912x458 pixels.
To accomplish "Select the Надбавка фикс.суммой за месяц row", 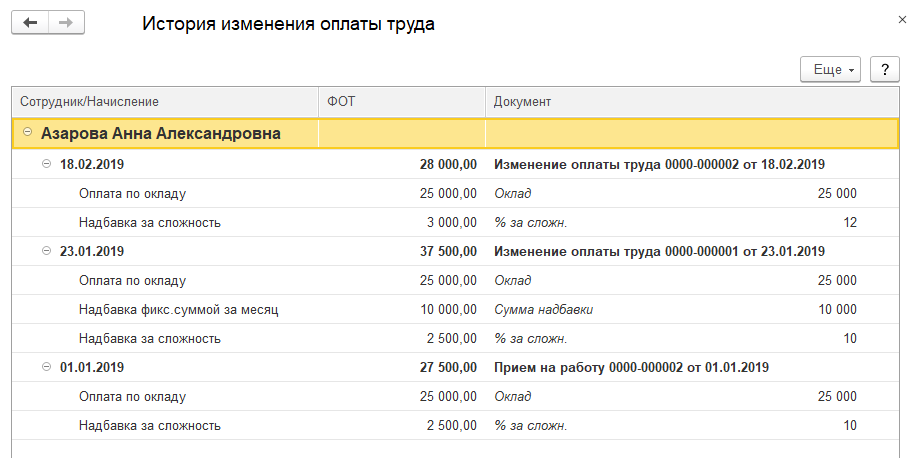I will pos(178,309).
